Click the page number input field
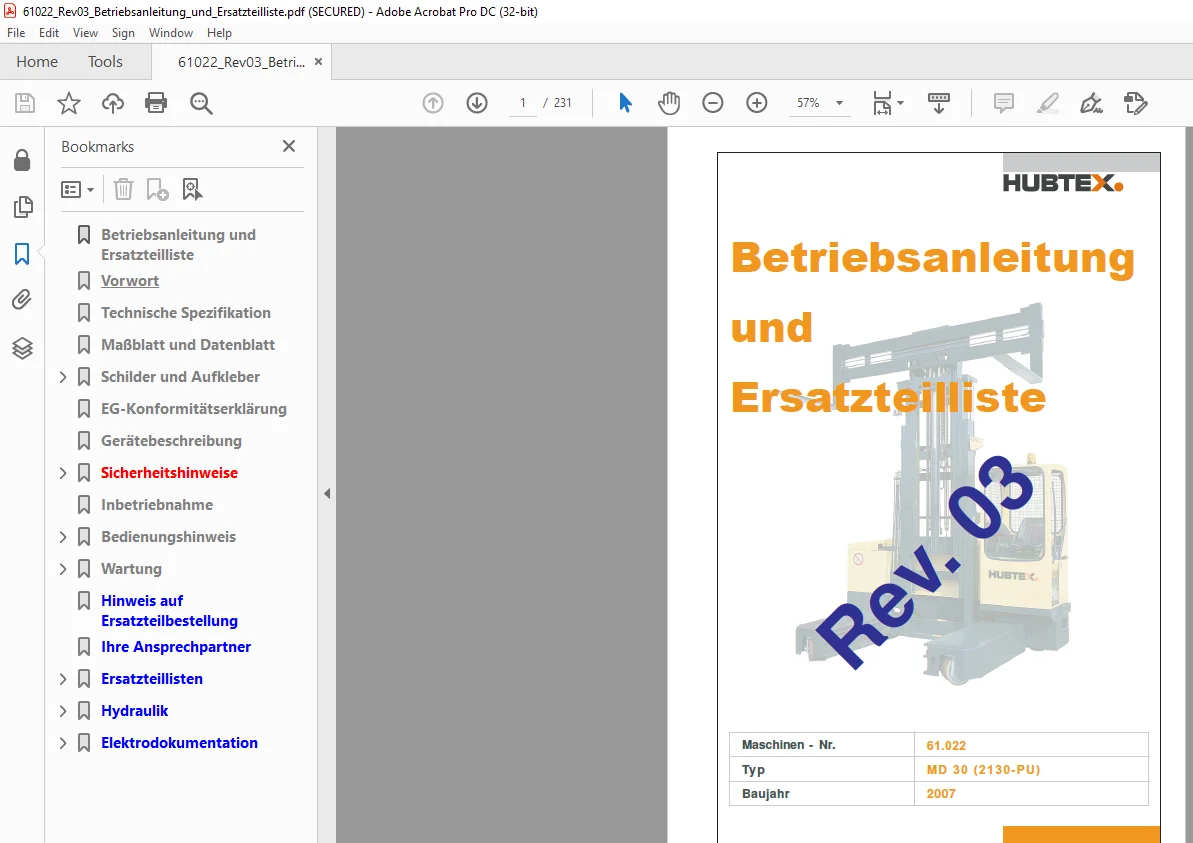Viewport: 1193px width, 843px height. coord(523,103)
